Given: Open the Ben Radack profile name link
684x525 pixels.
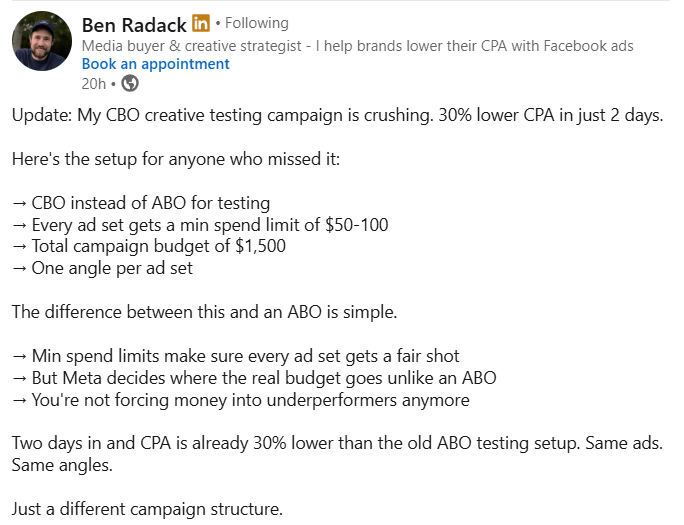Looking at the screenshot, I should (133, 23).
